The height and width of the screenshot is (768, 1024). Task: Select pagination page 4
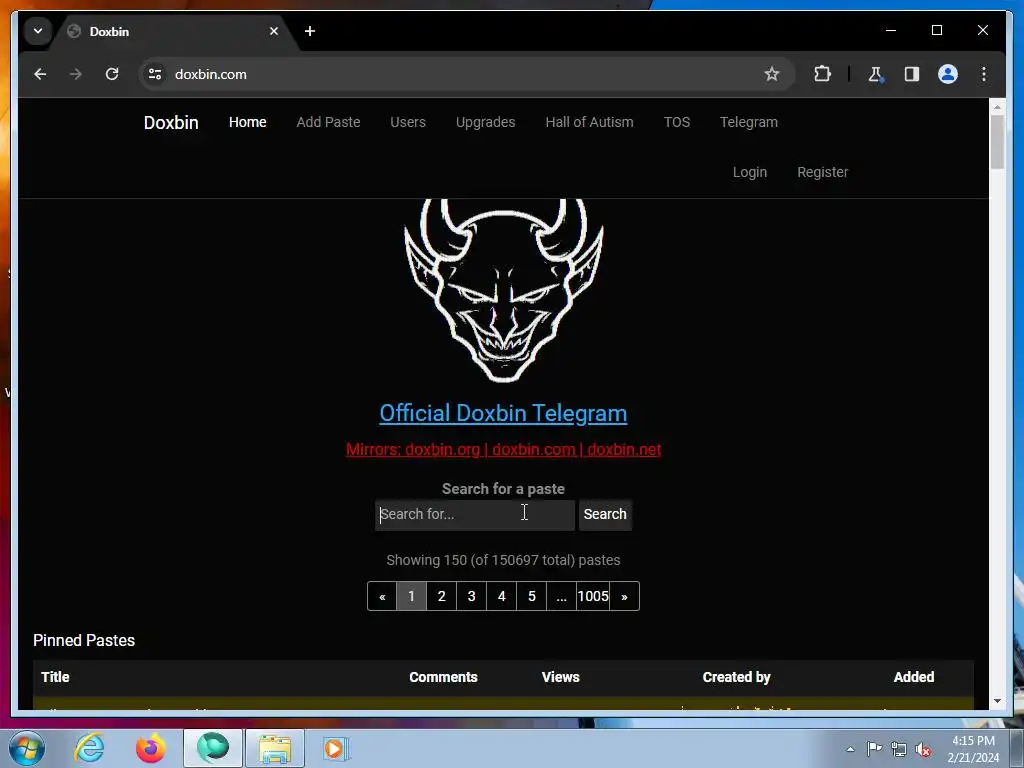tap(502, 596)
